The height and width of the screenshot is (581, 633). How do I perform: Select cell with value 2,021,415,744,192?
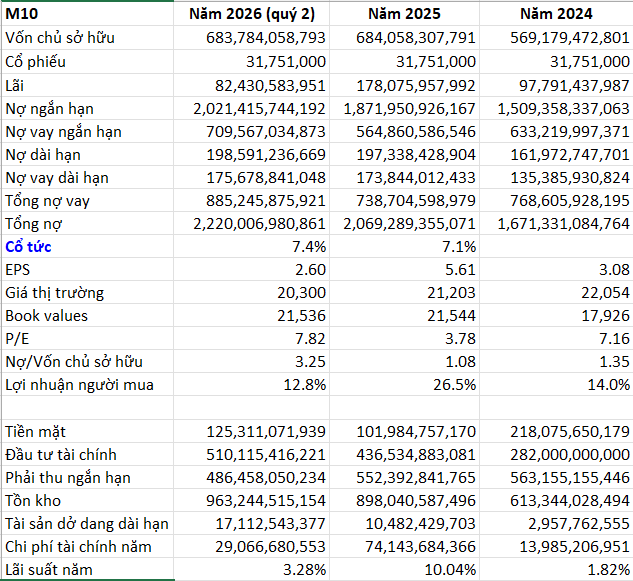pyautogui.click(x=252, y=109)
